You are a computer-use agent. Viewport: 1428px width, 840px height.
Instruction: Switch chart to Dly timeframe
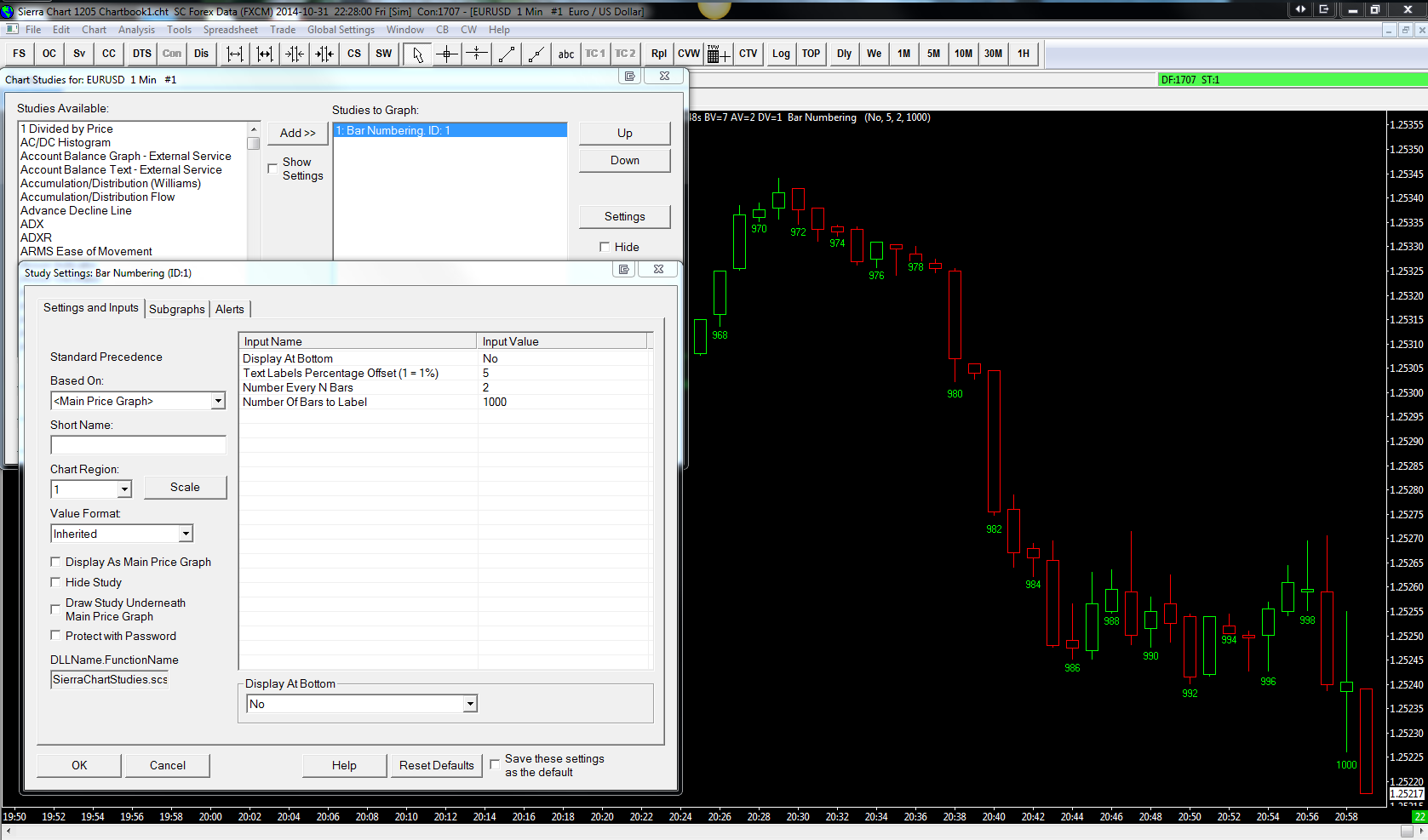[845, 54]
